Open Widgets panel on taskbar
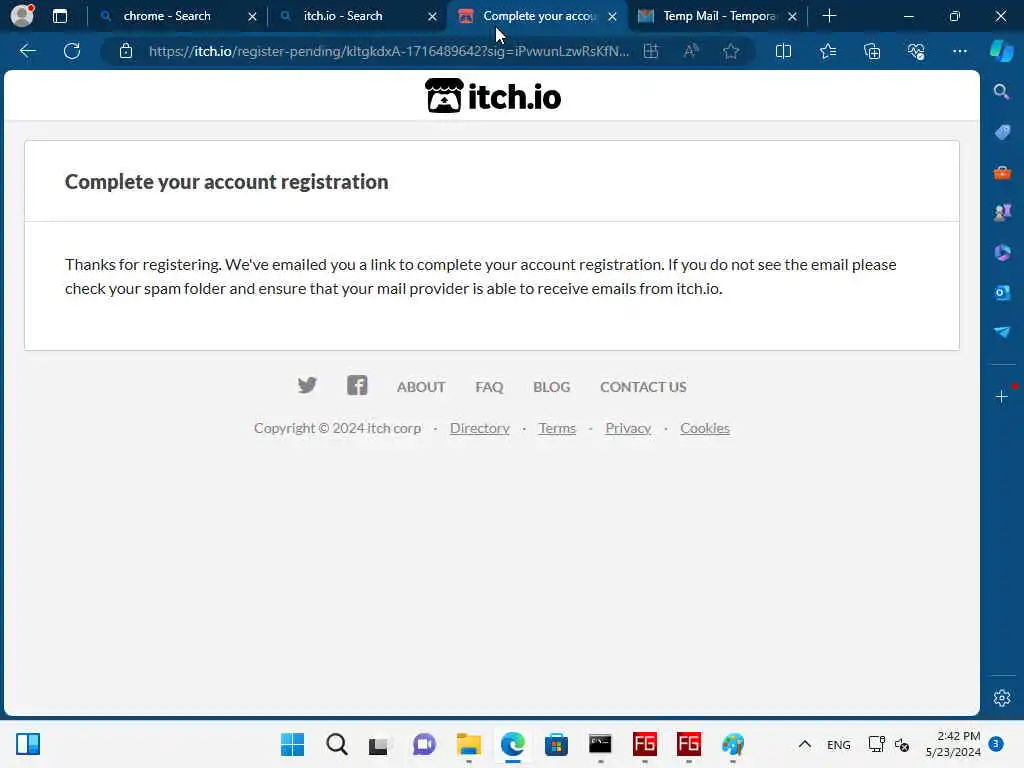 (28, 744)
